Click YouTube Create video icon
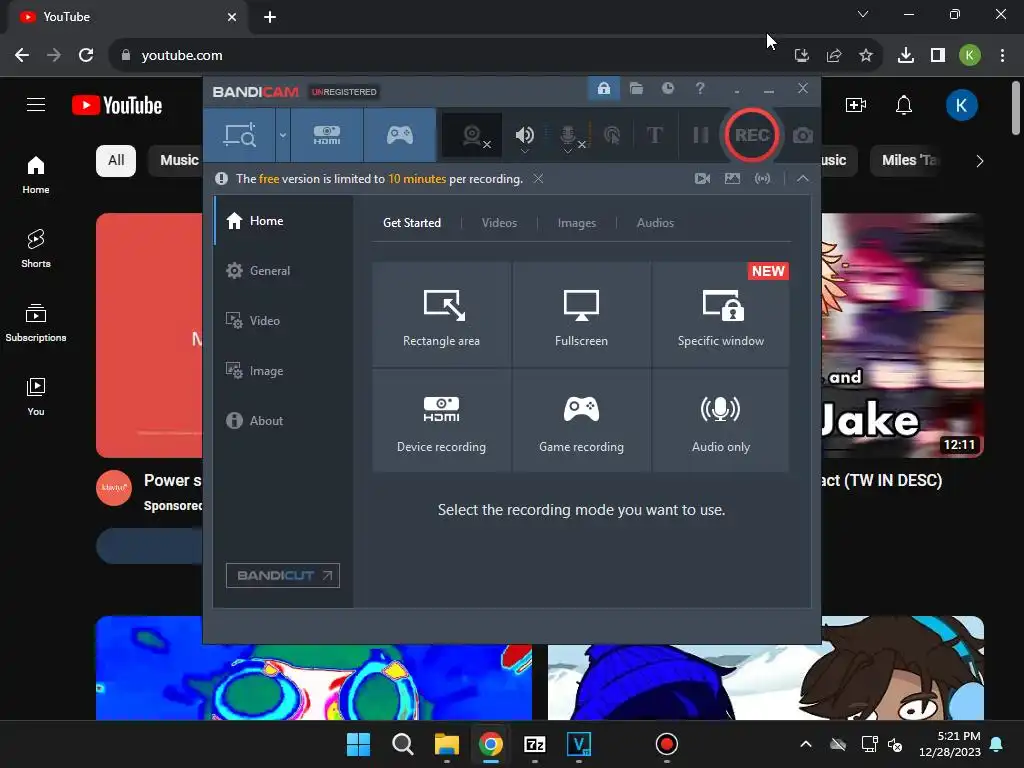The width and height of the screenshot is (1024, 768). point(856,104)
